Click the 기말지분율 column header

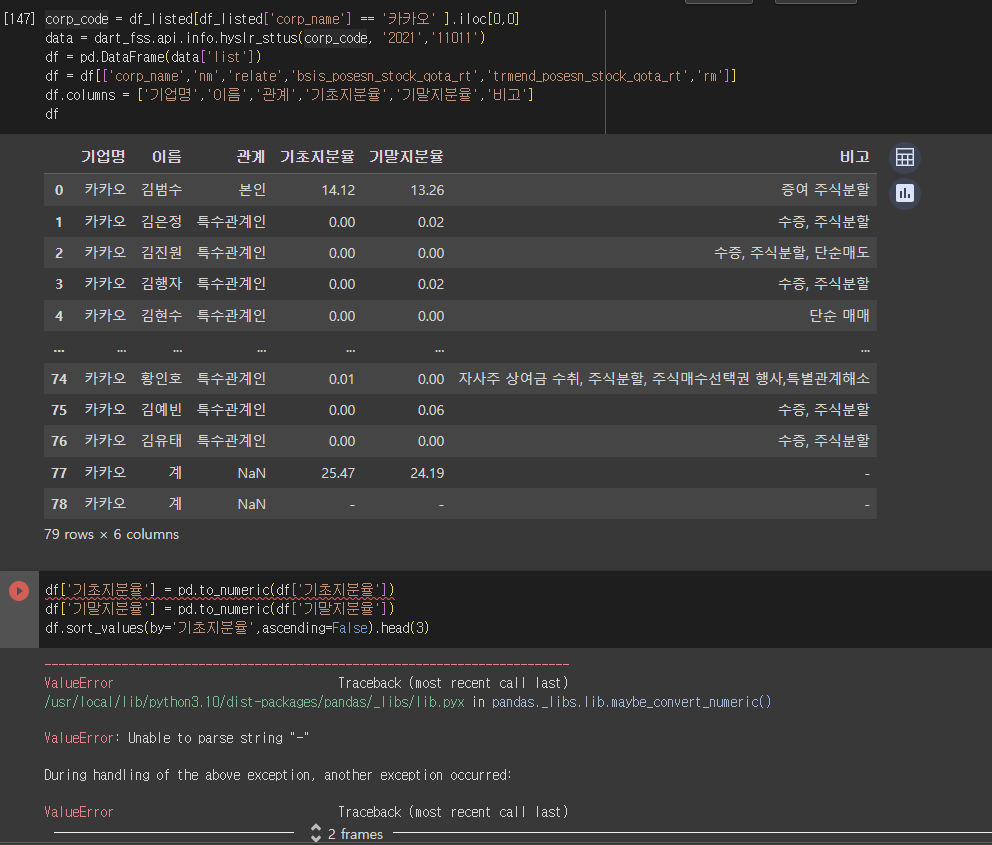406,157
